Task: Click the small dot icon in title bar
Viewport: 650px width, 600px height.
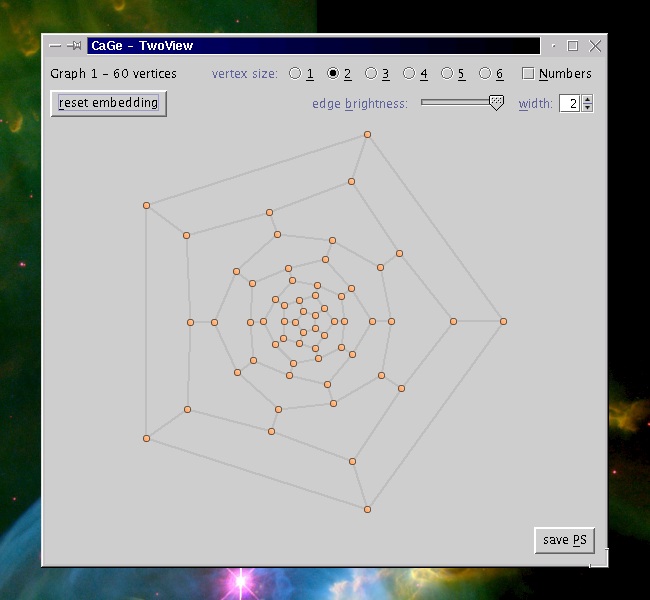Action: [553, 46]
